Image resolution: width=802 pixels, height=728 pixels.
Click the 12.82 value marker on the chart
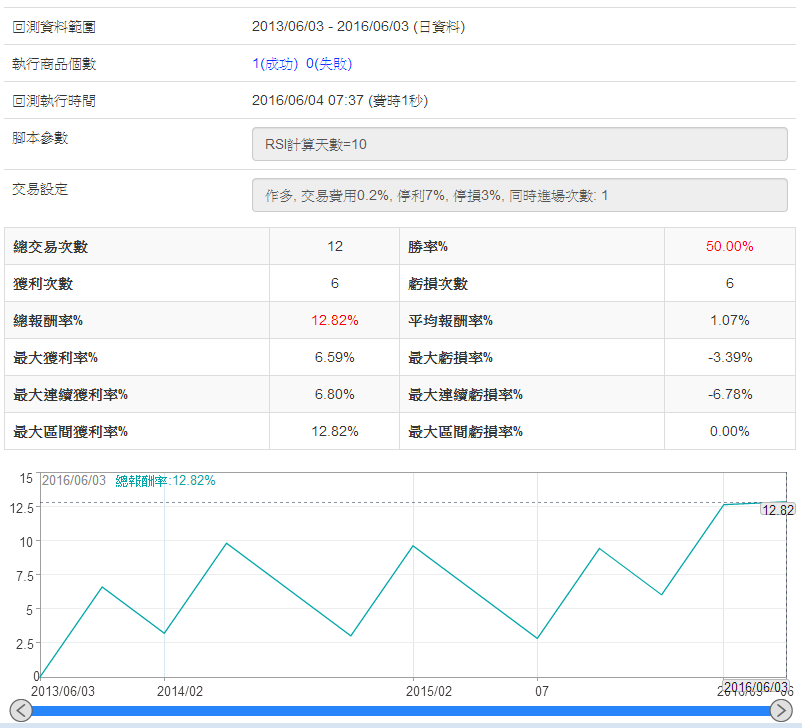click(777, 510)
